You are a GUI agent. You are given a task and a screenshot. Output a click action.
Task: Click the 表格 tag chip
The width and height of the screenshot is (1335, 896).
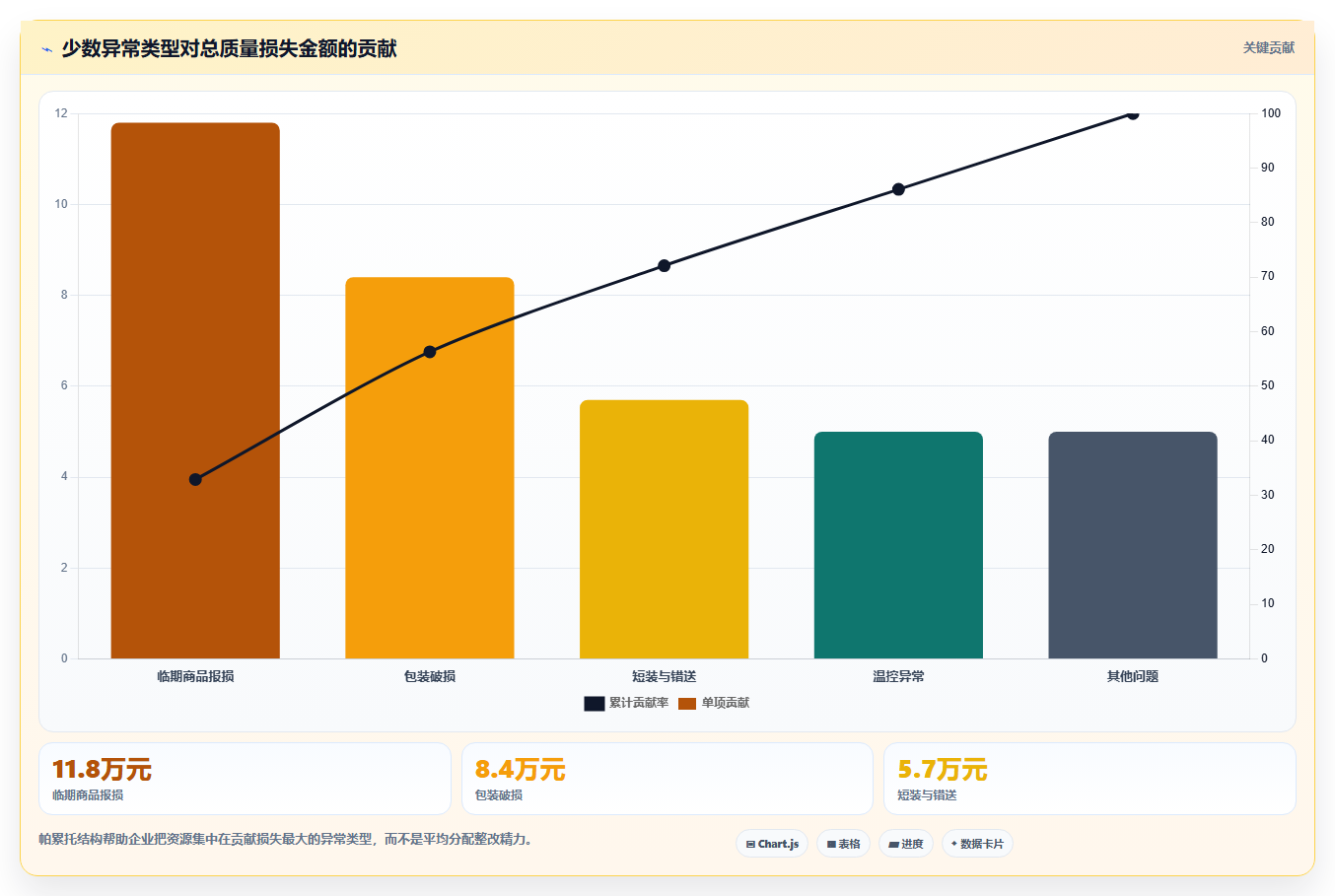pos(843,844)
